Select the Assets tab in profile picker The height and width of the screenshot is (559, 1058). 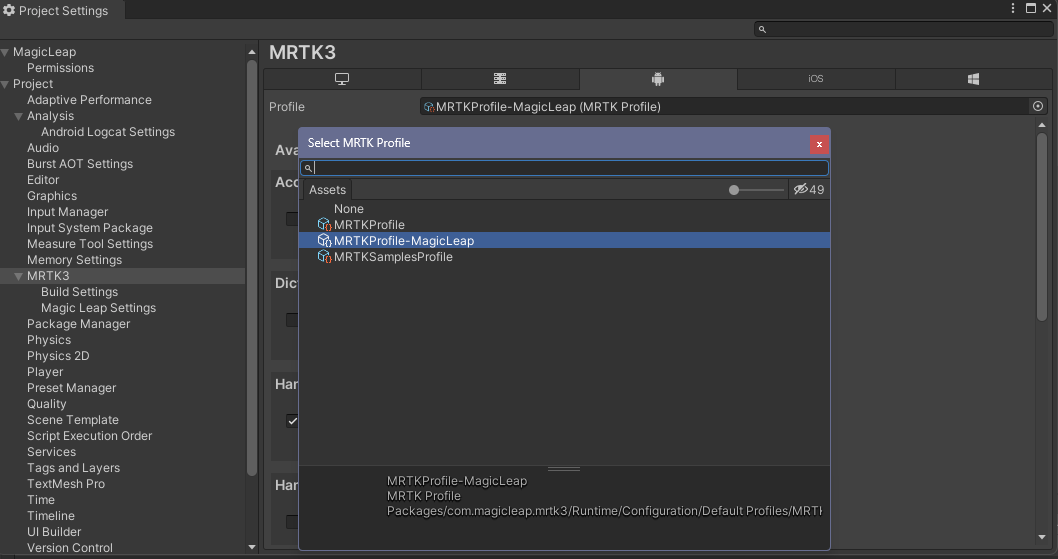[327, 189]
